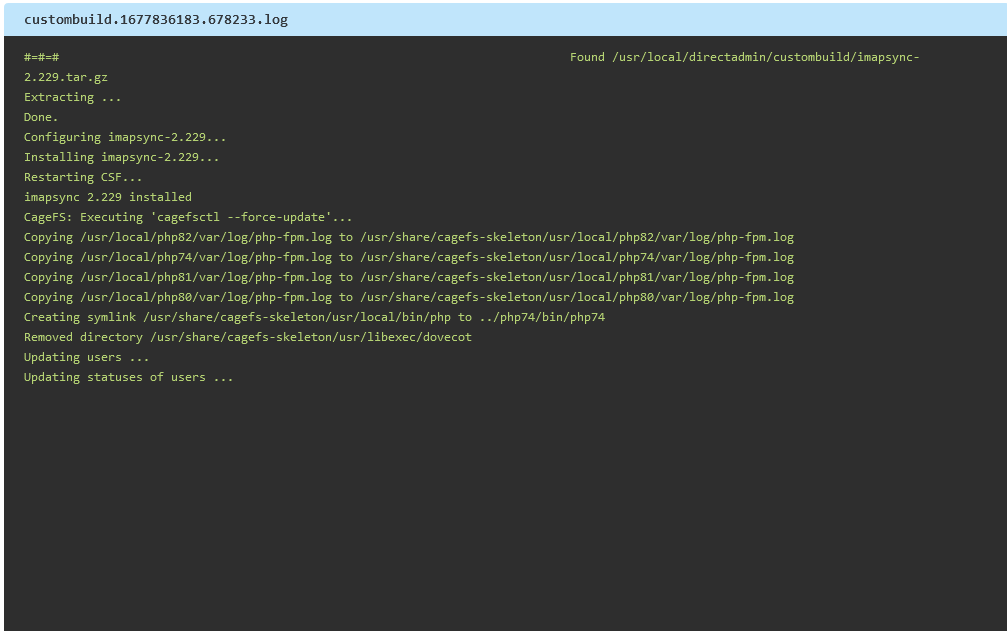Click the line copying php81 php-fpm.log
This screenshot has width=1007, height=631.
tap(409, 277)
